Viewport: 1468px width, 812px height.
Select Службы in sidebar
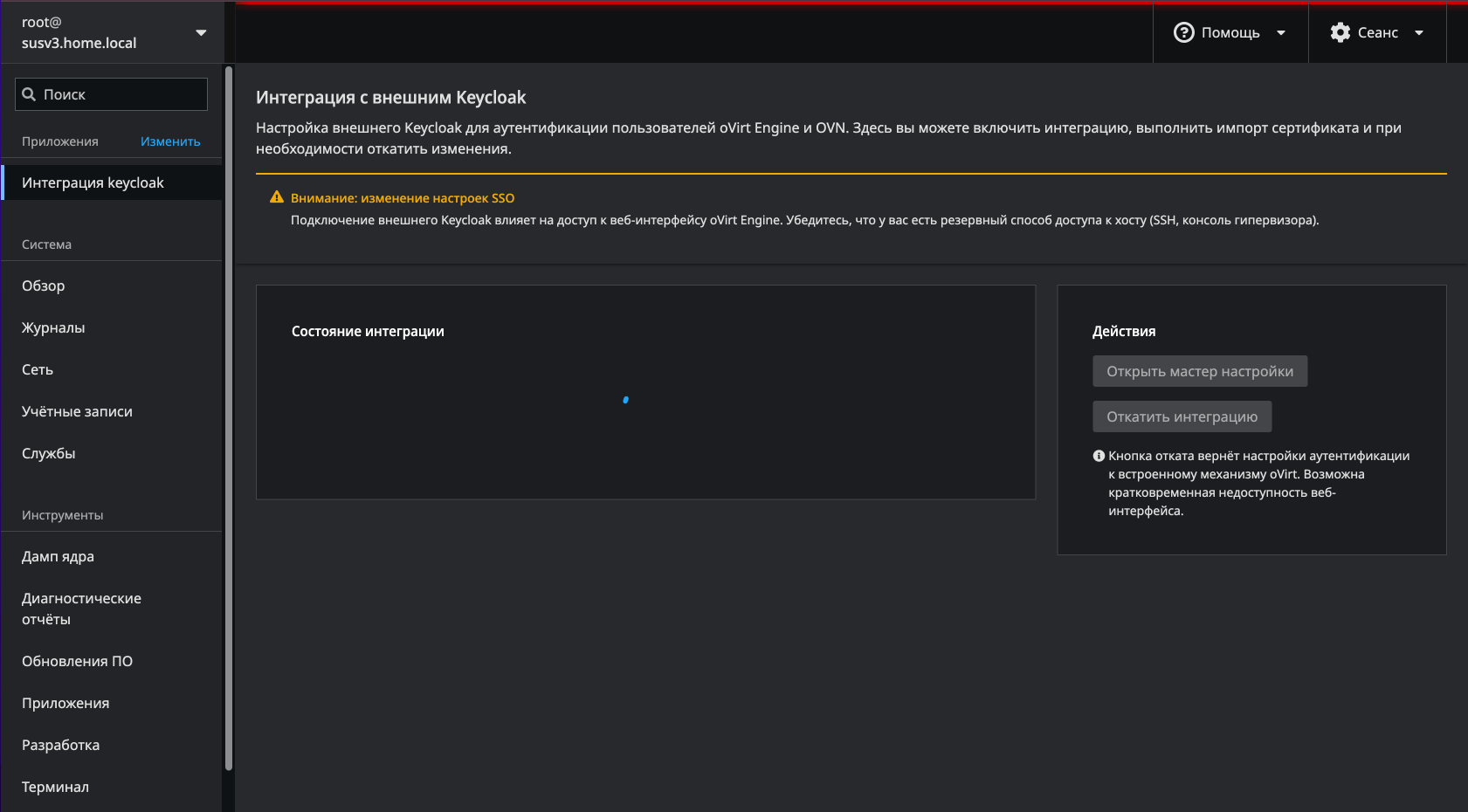(49, 453)
